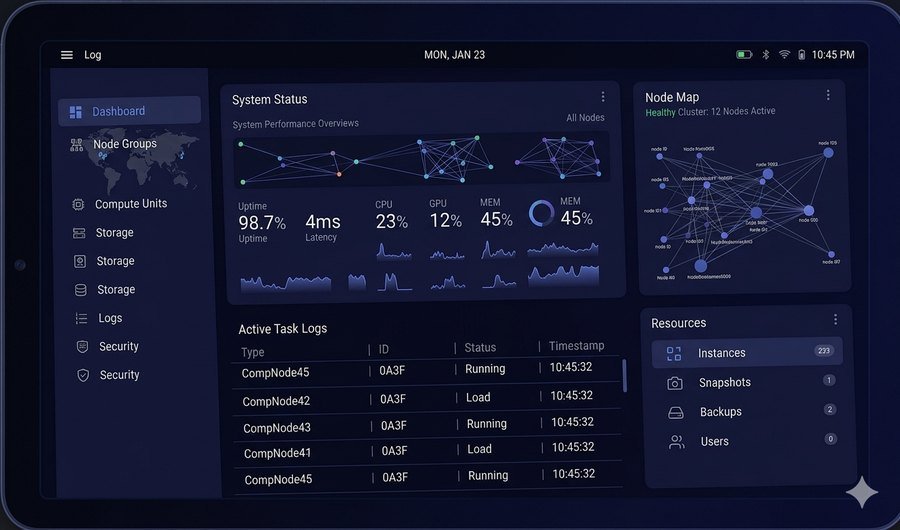Click the CPU 23% value
The image size is (900, 530).
coord(391,222)
